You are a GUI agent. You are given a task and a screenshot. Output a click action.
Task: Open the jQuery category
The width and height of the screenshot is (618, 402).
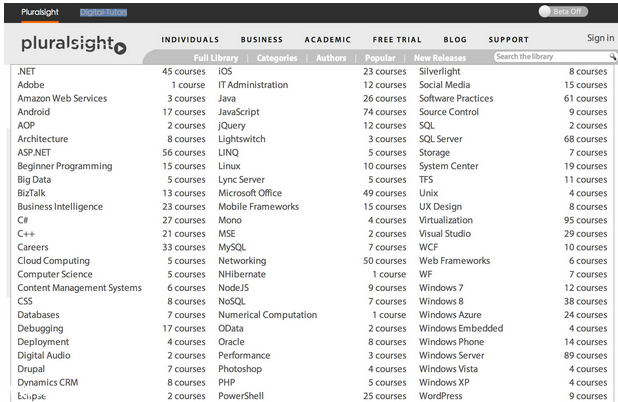coord(232,125)
